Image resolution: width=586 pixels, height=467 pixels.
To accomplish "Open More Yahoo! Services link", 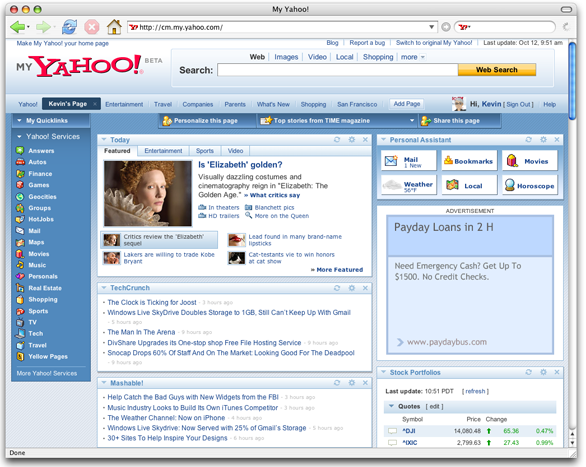I will [47, 373].
